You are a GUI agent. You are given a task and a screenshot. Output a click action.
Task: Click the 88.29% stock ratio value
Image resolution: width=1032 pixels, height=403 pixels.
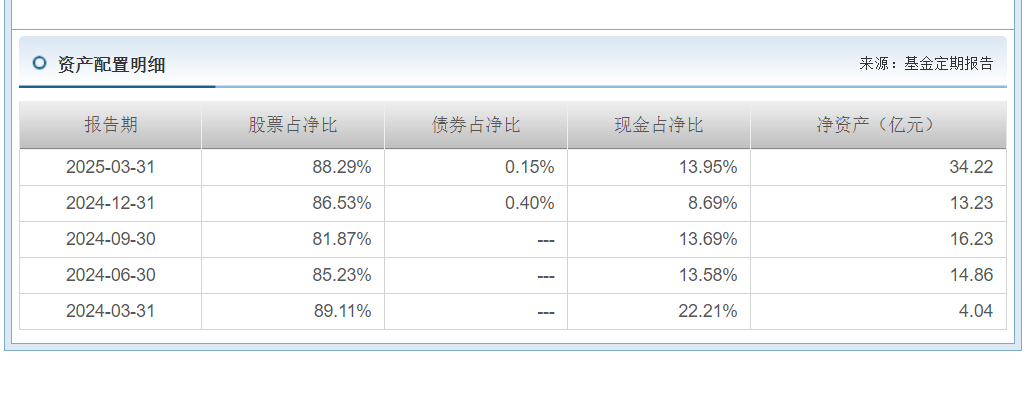342,167
